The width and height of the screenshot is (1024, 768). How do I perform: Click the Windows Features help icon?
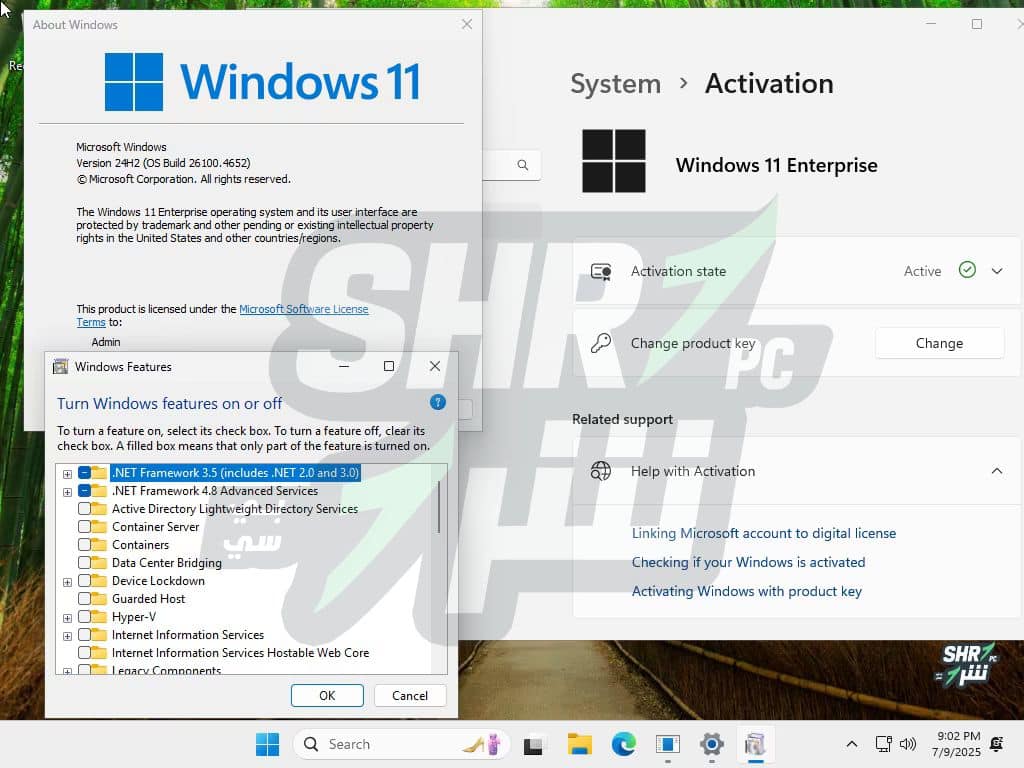tap(438, 402)
